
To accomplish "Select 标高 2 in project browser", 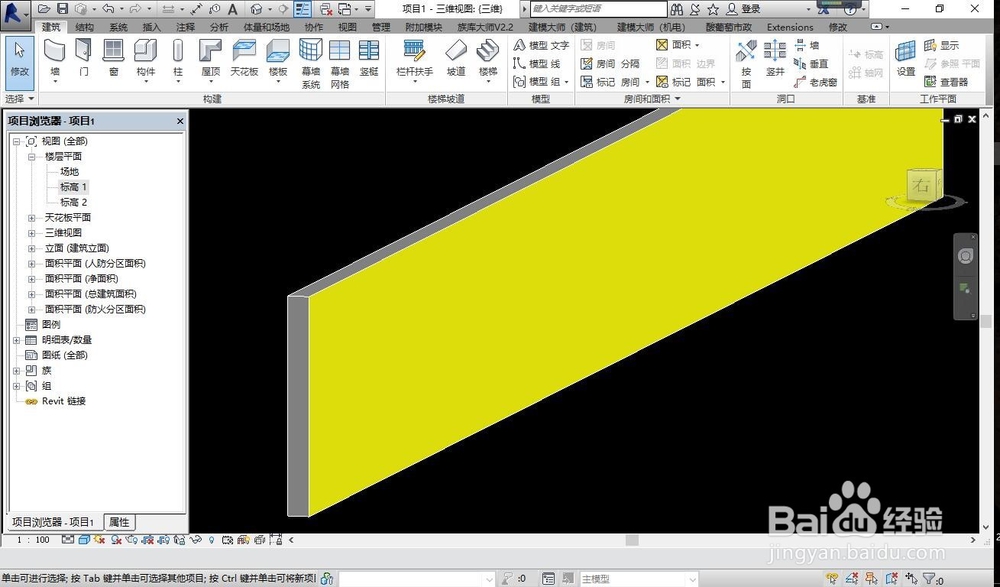I will [x=73, y=202].
